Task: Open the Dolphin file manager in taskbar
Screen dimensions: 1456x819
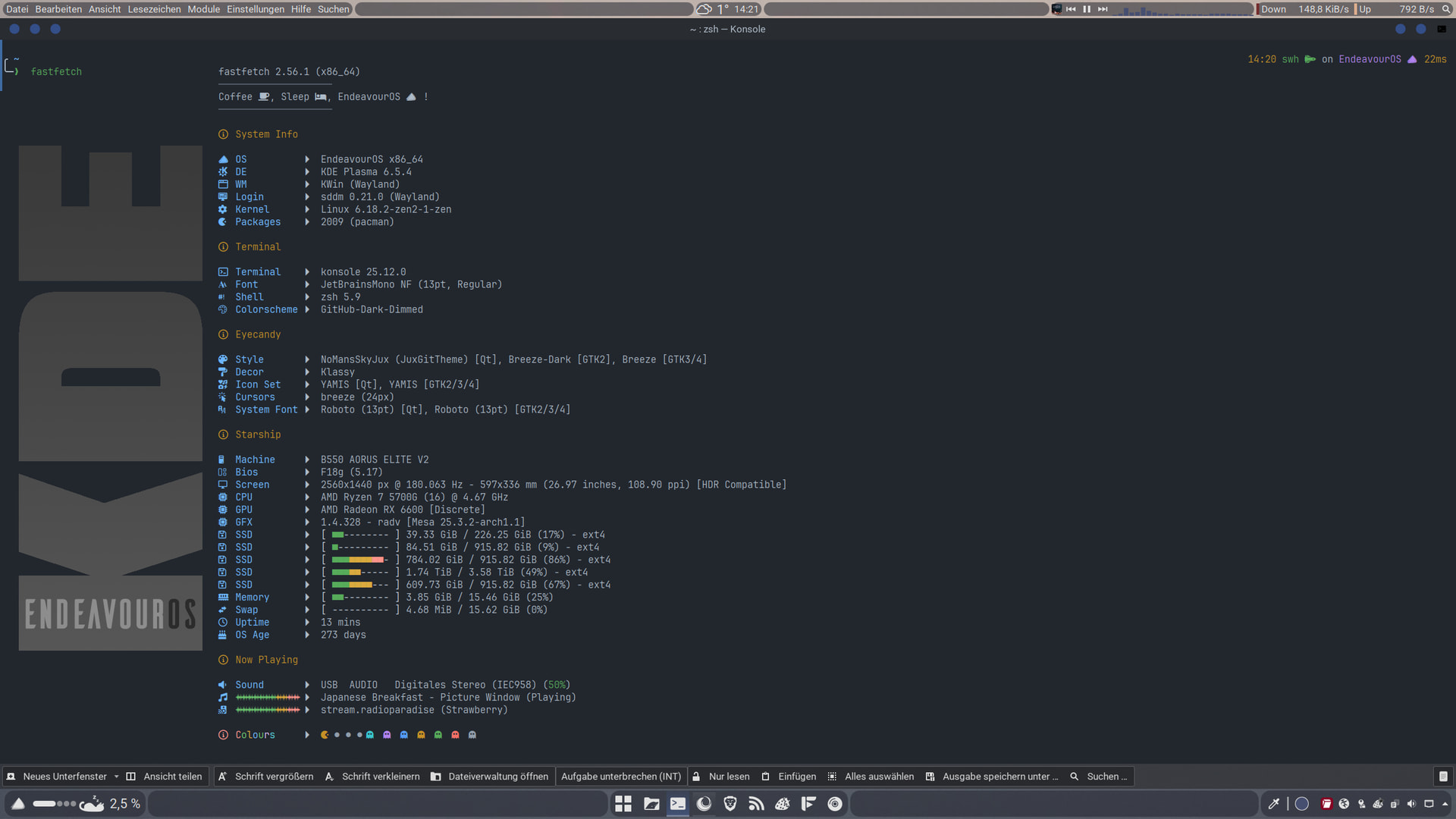Action: (651, 804)
